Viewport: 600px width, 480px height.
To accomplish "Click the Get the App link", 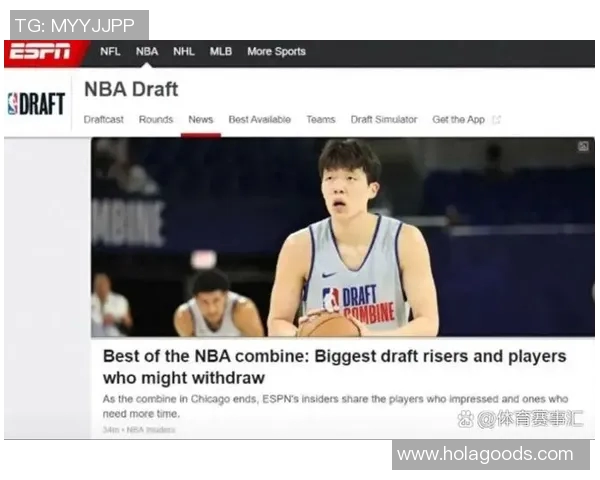I will pyautogui.click(x=458, y=120).
